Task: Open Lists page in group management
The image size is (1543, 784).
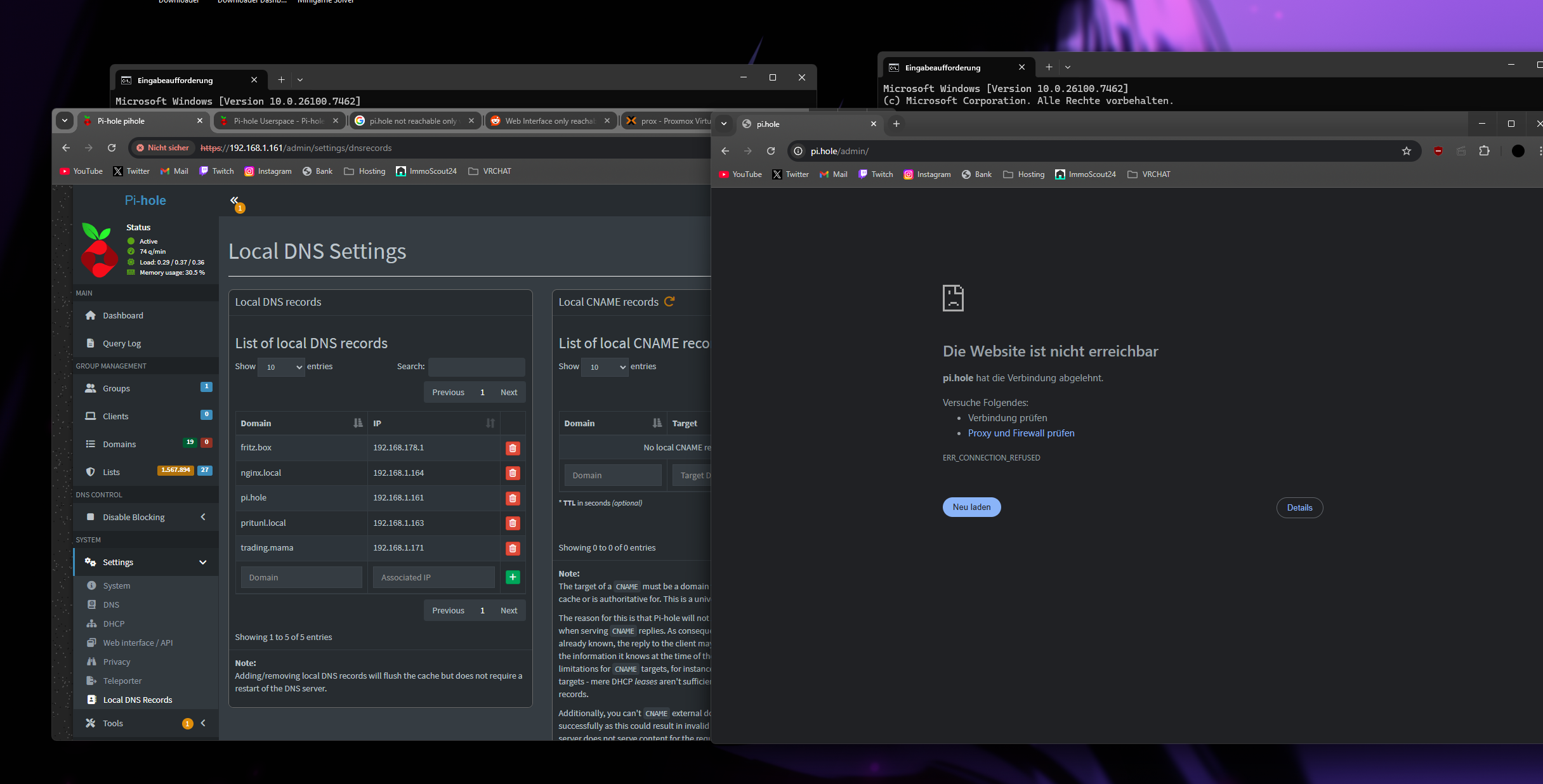Action: pos(111,472)
